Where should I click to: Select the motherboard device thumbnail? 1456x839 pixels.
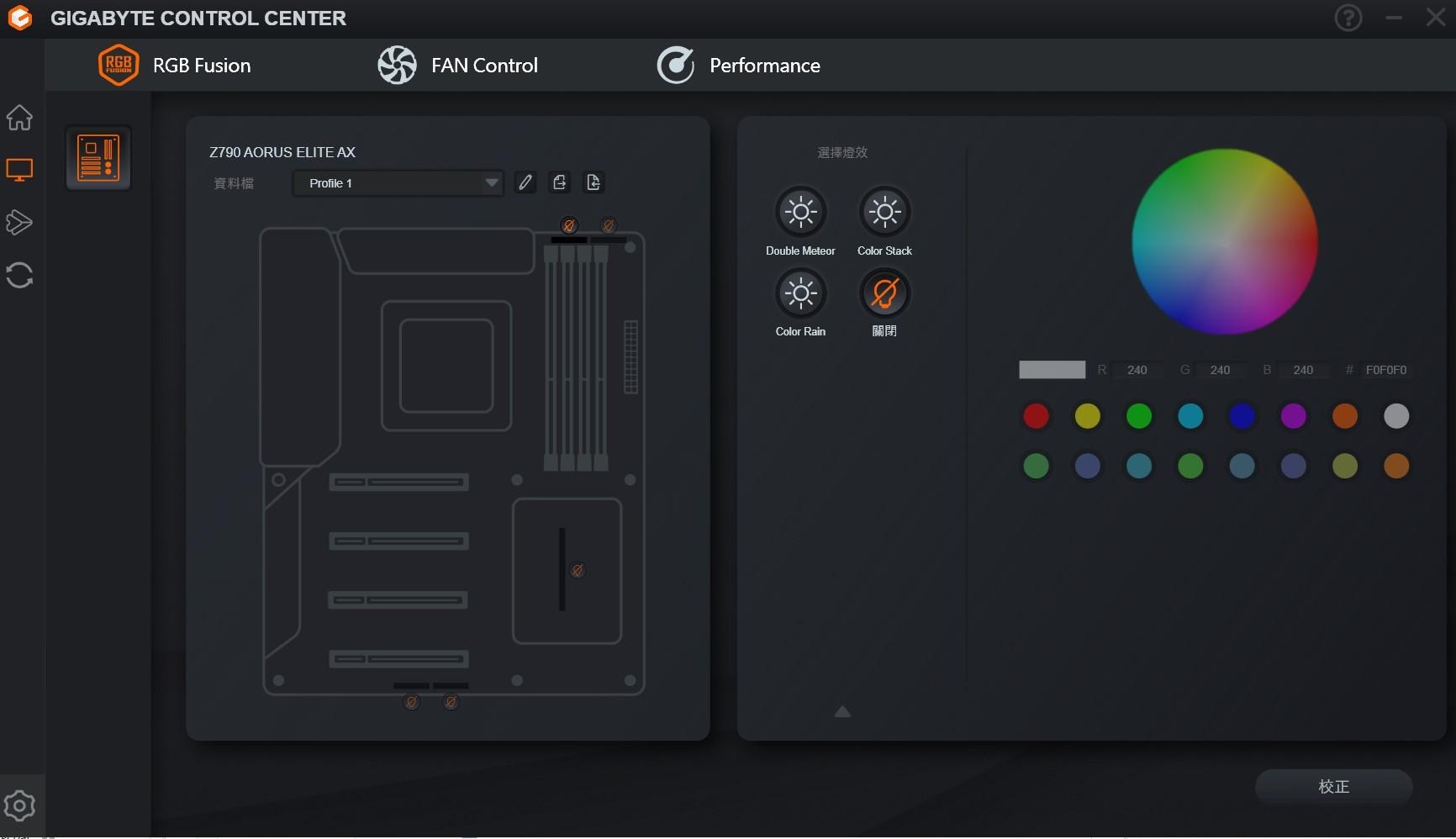(x=98, y=158)
